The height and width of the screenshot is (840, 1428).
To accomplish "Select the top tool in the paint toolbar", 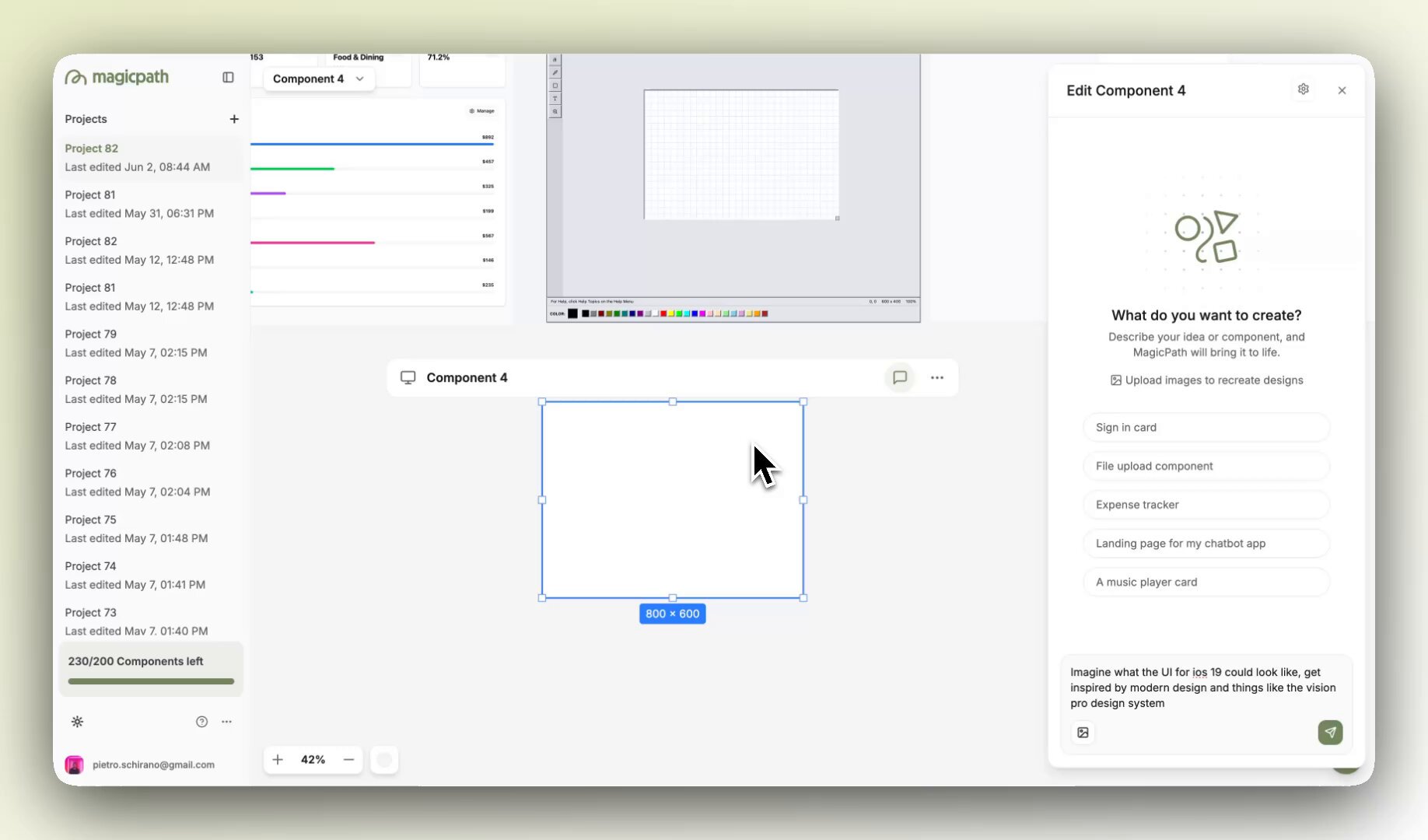I will (x=555, y=60).
